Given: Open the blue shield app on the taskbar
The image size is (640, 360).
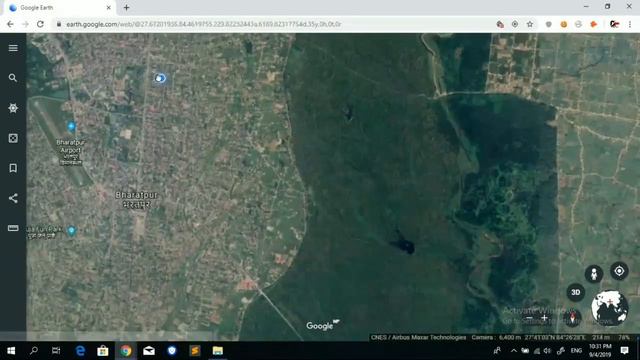Looking at the screenshot, I should tap(172, 351).
